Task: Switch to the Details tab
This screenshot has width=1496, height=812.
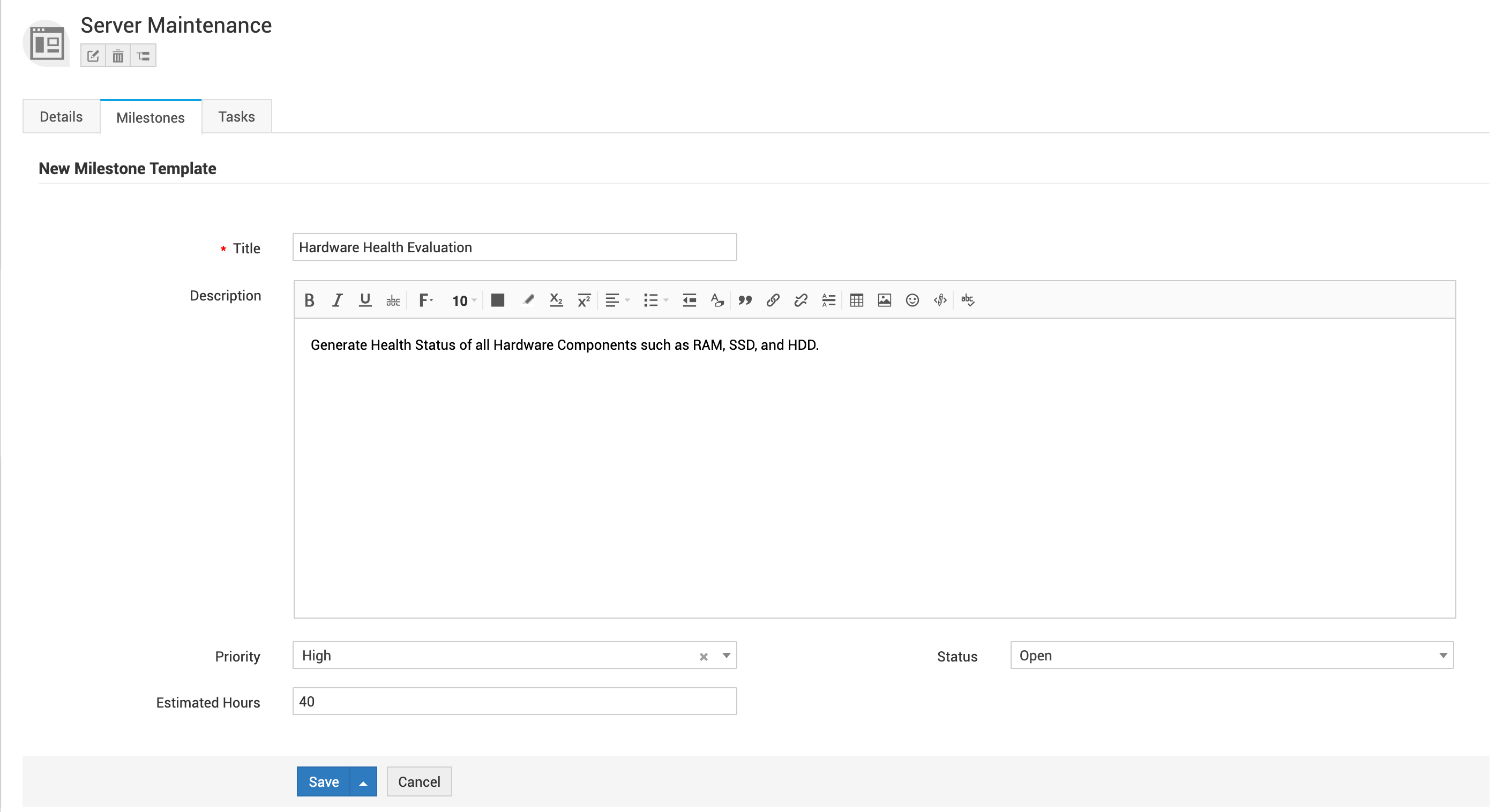Action: 61,117
